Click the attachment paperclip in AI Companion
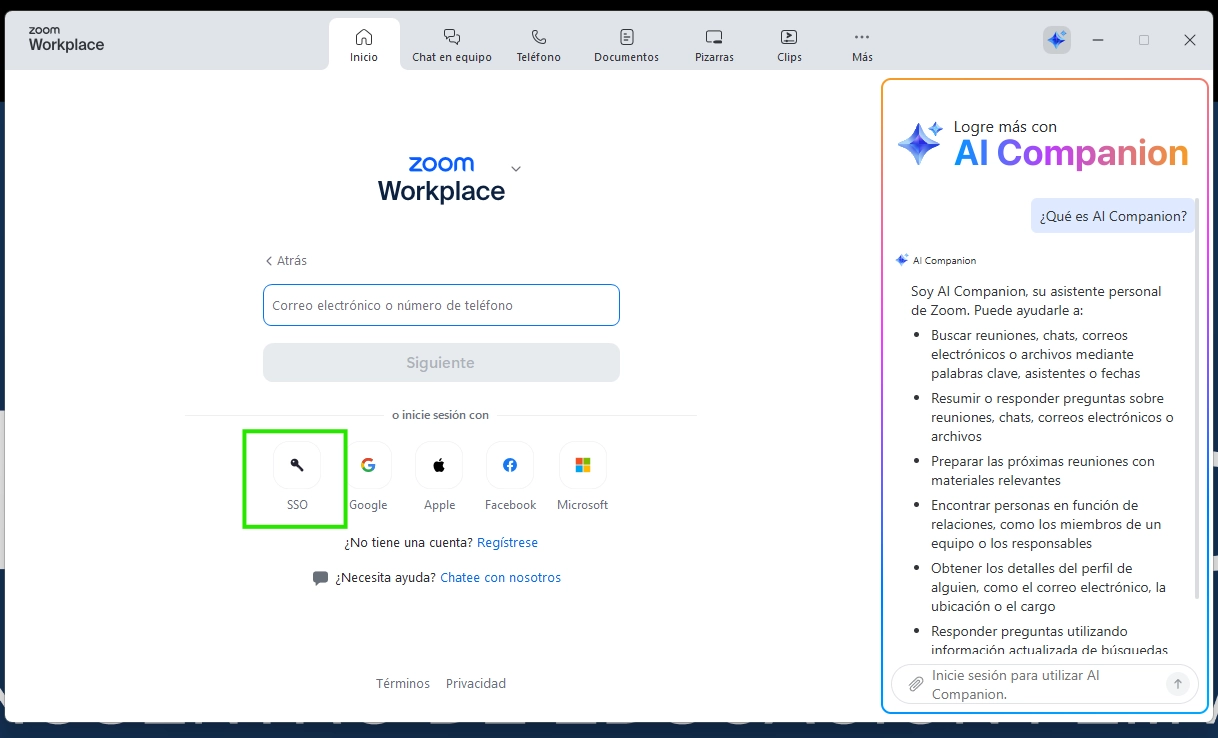 click(915, 684)
